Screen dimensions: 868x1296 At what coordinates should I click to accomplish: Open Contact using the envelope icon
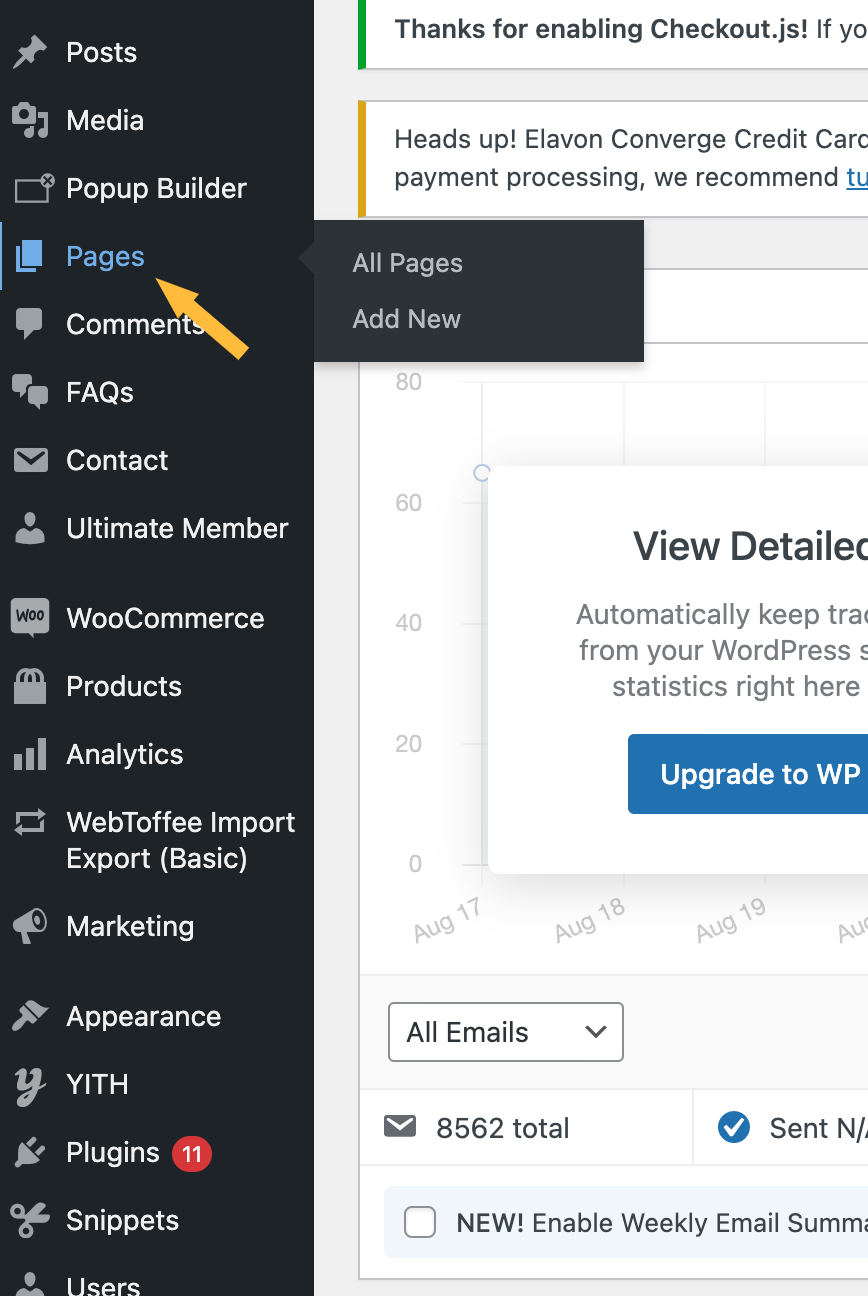30,460
